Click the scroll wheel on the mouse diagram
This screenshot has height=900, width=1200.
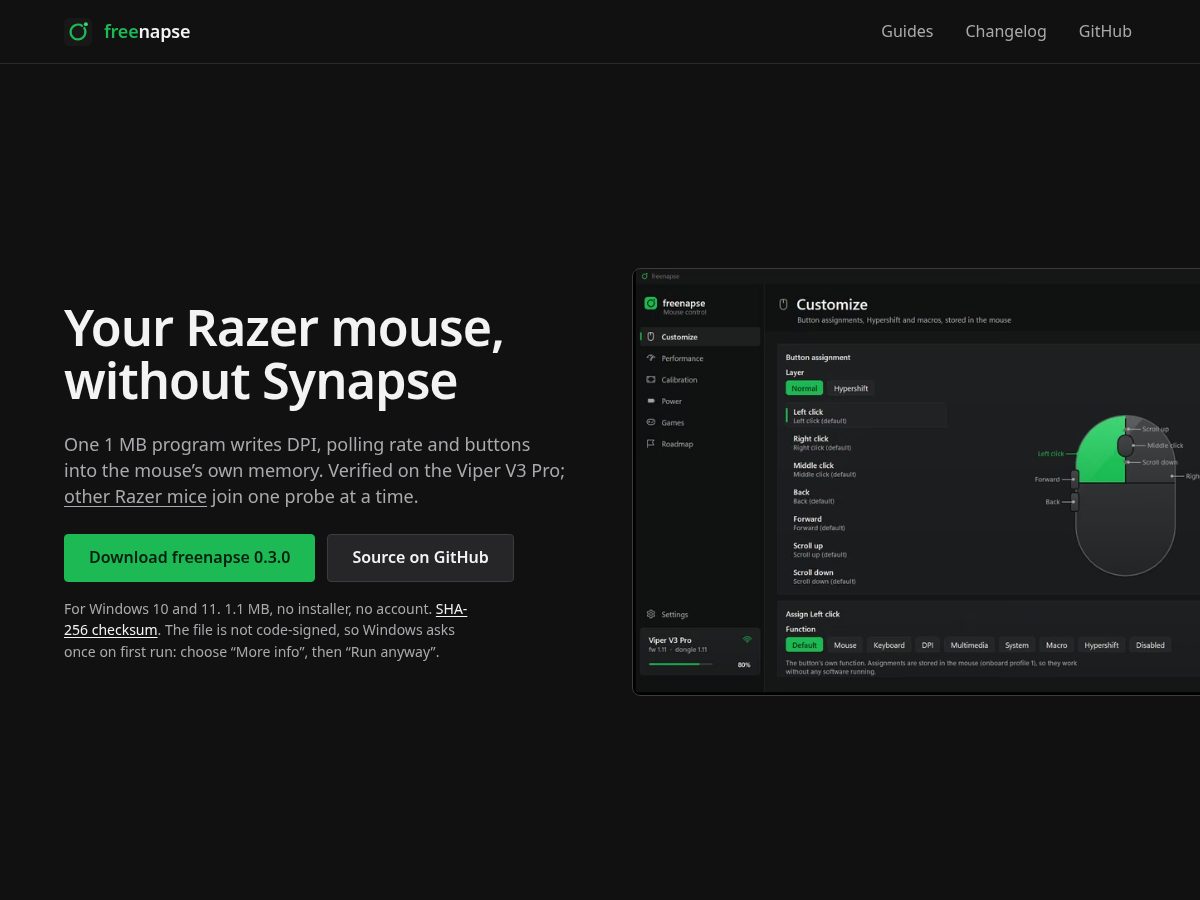click(x=1125, y=446)
